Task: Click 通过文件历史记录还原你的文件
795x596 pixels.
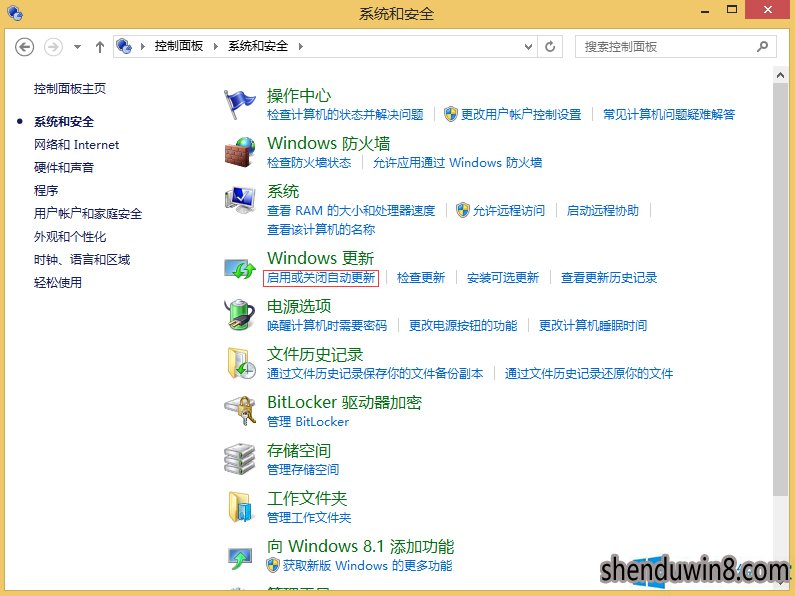Action: [x=589, y=374]
